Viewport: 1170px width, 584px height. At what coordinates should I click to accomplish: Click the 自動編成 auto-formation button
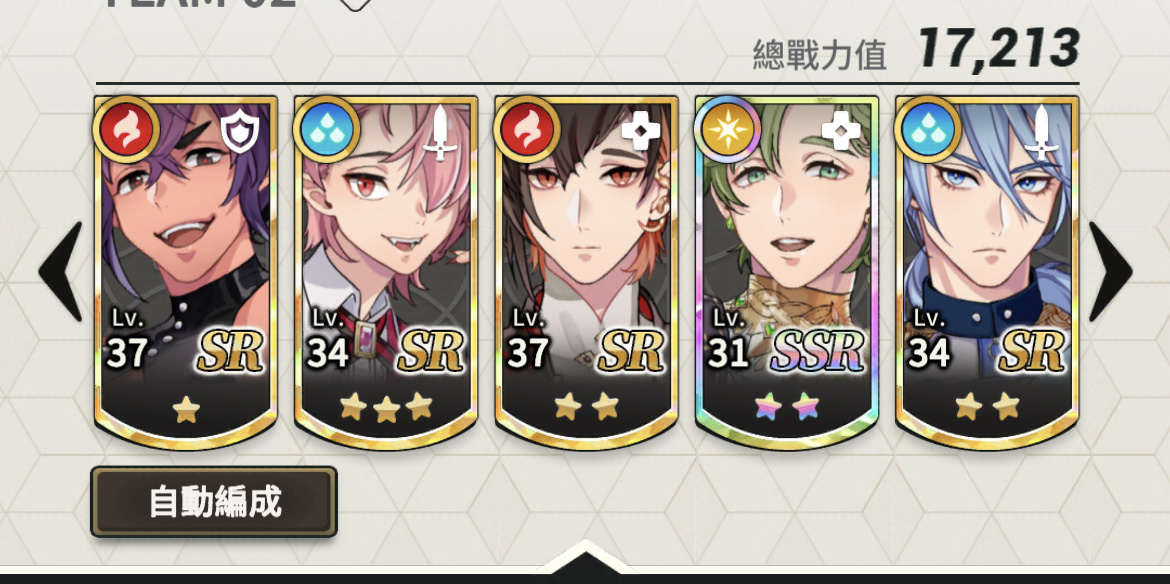(214, 502)
